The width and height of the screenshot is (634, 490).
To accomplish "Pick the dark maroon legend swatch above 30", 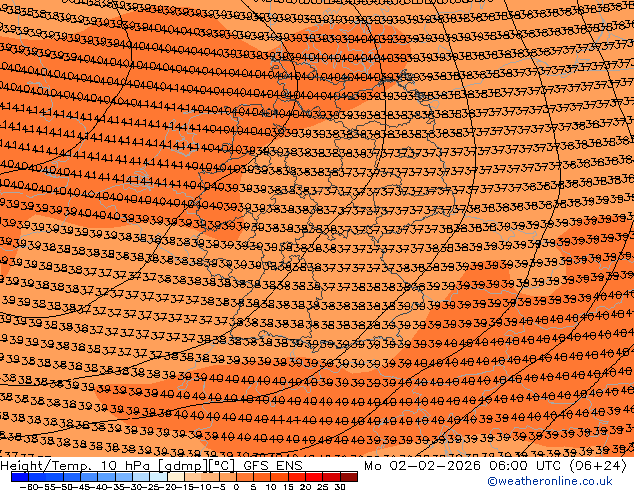I will pyautogui.click(x=349, y=477).
